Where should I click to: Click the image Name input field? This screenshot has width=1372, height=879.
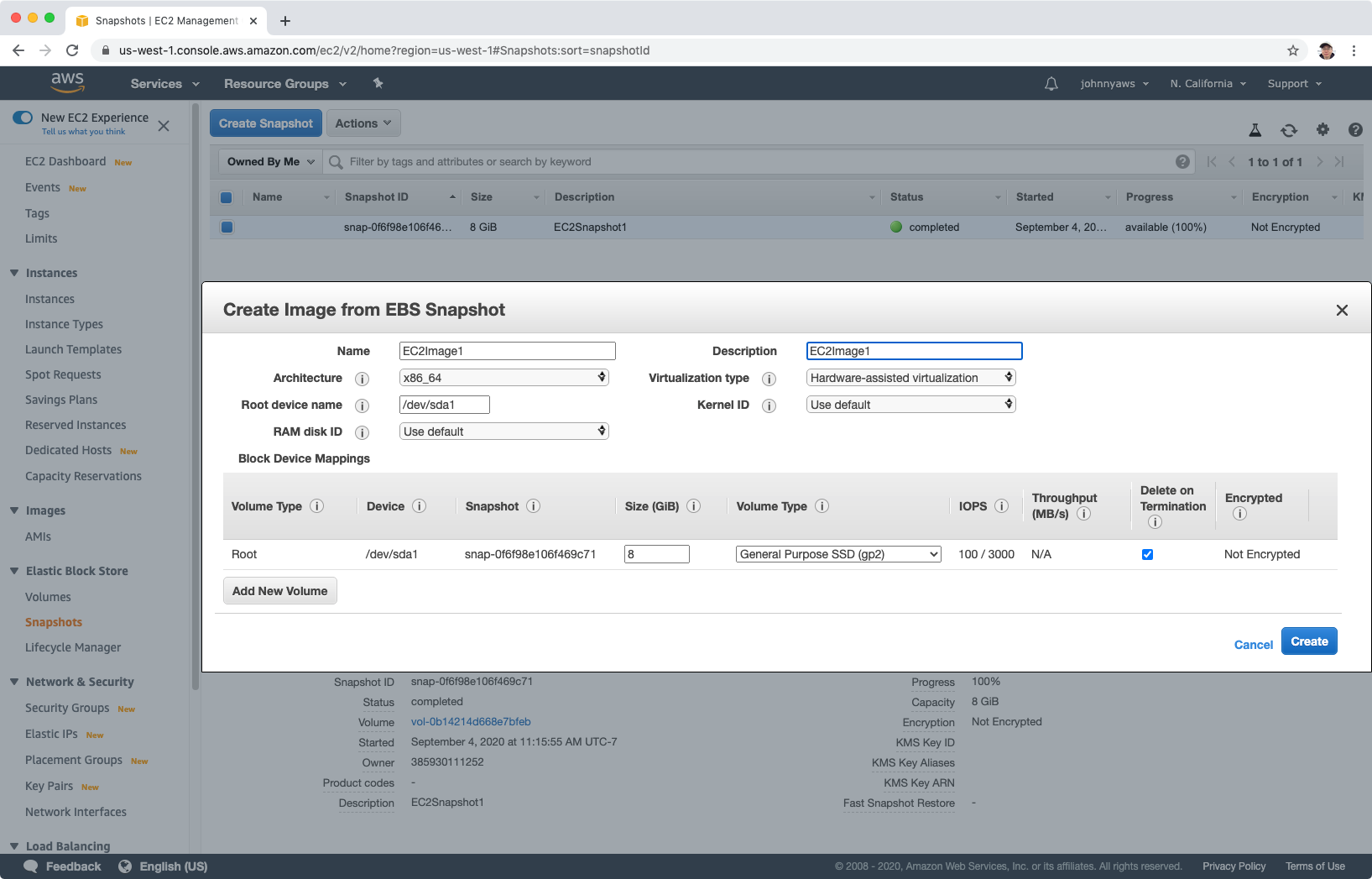pyautogui.click(x=508, y=351)
